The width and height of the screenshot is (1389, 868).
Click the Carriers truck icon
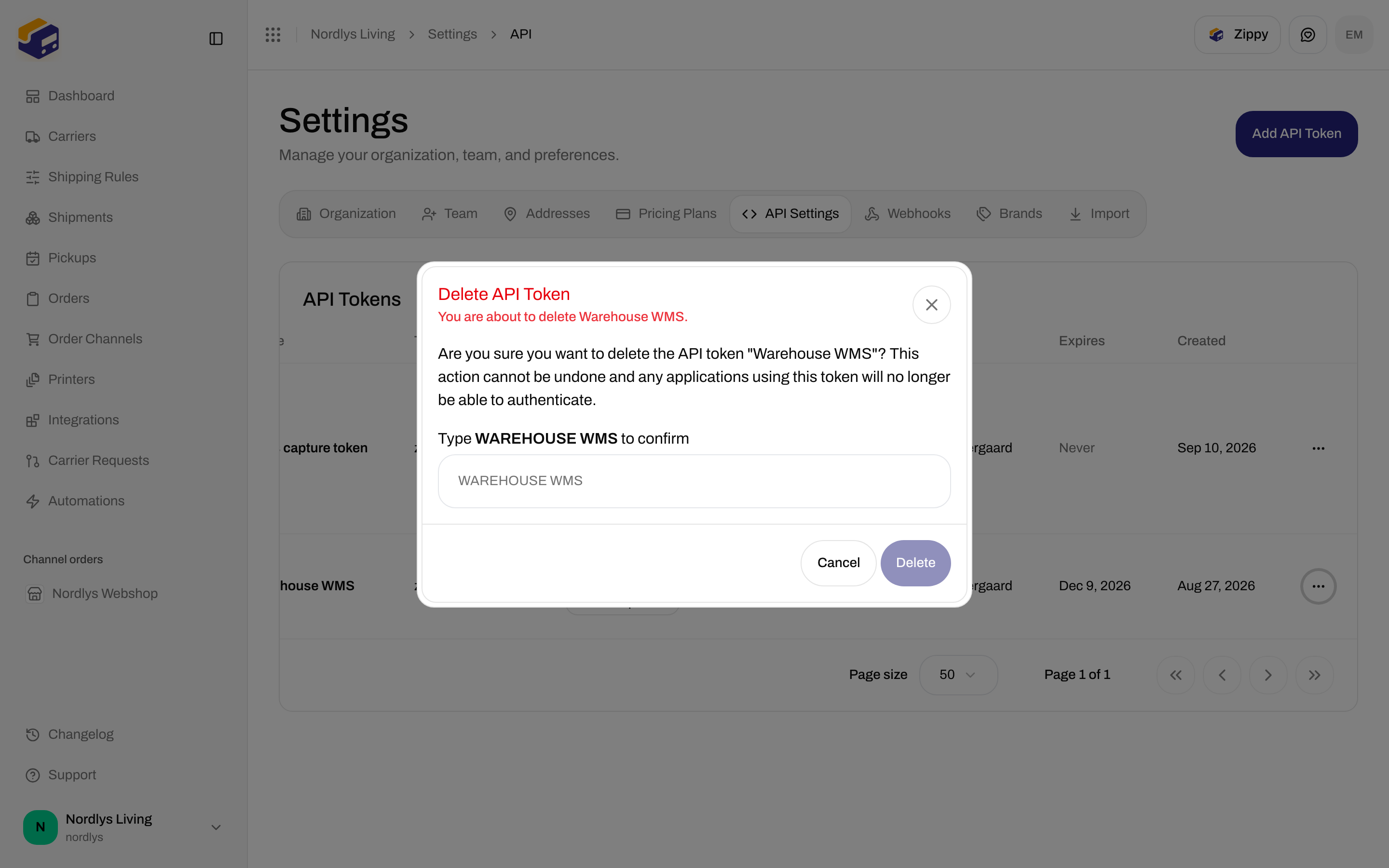(33, 136)
